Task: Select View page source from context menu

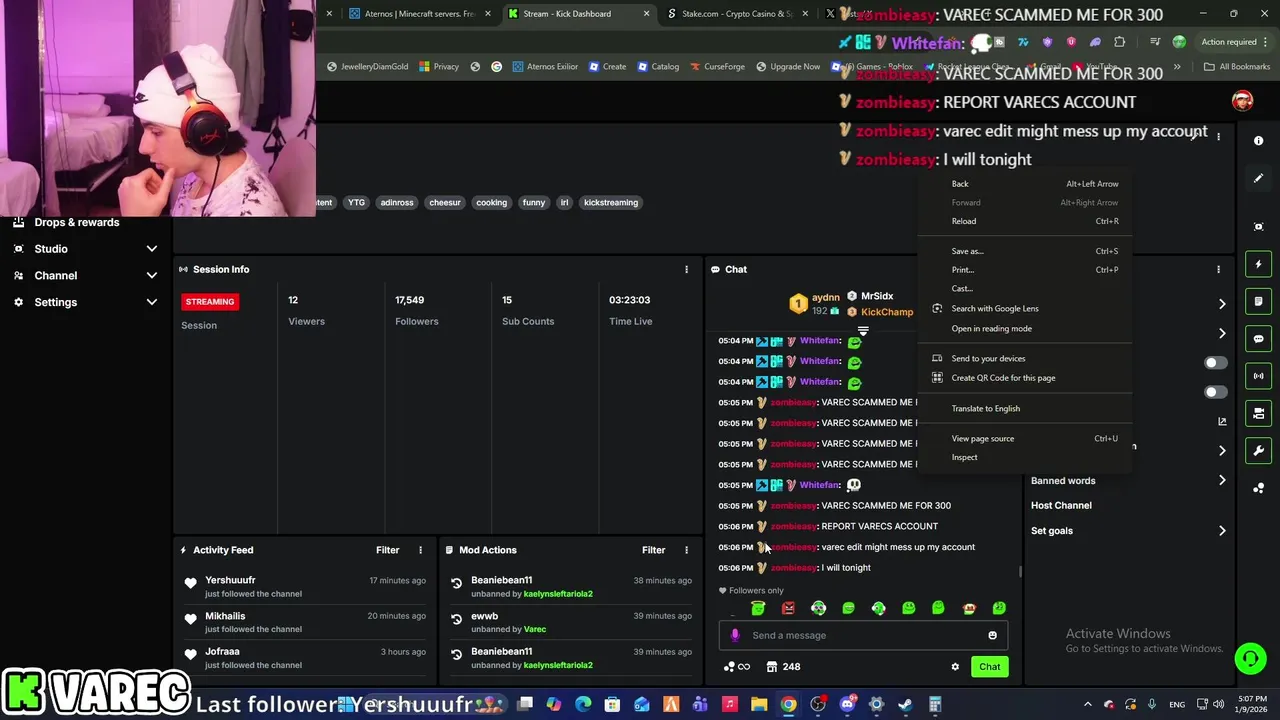Action: [1026, 438]
